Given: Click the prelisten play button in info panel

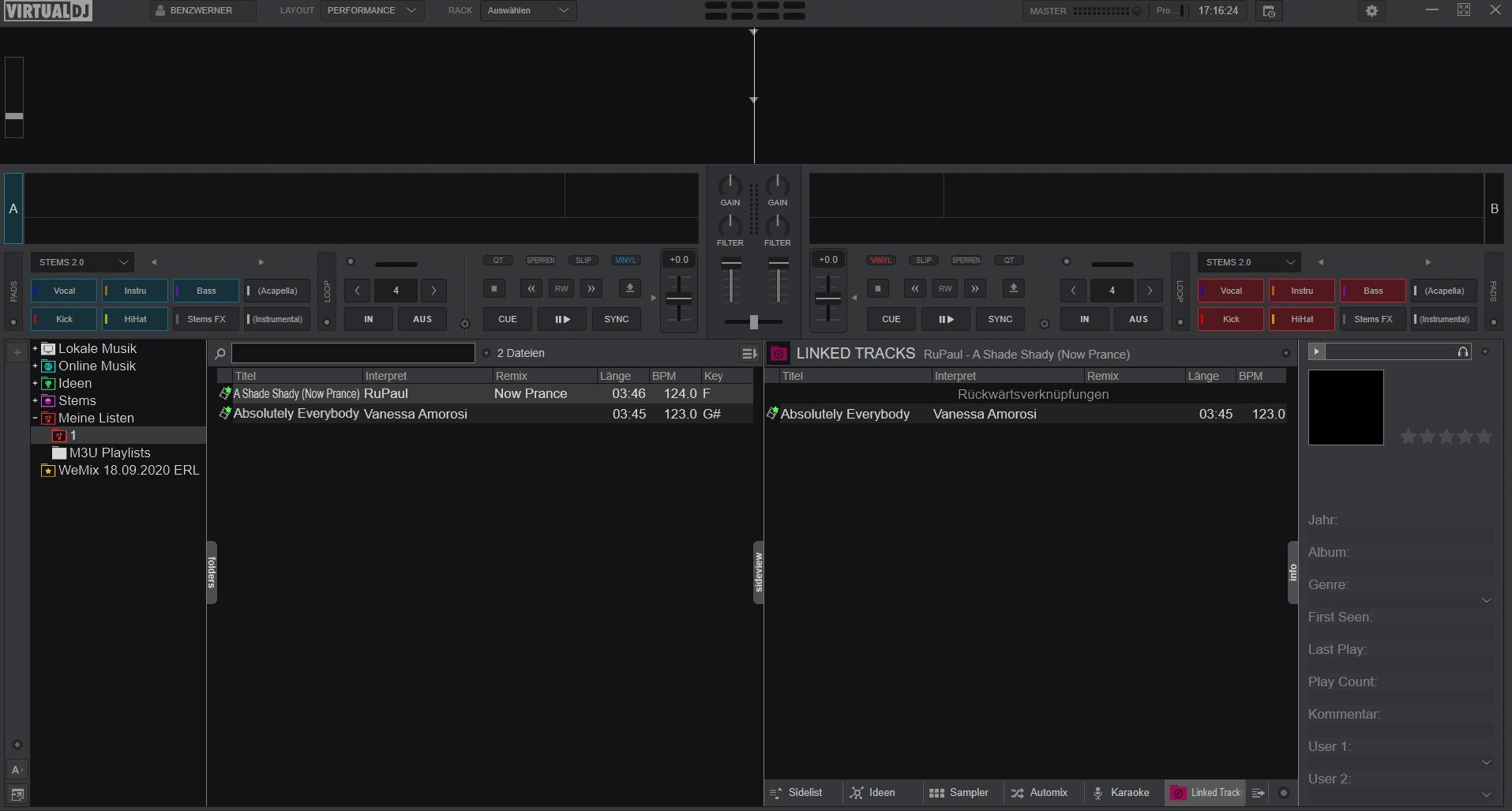Looking at the screenshot, I should pos(1316,351).
